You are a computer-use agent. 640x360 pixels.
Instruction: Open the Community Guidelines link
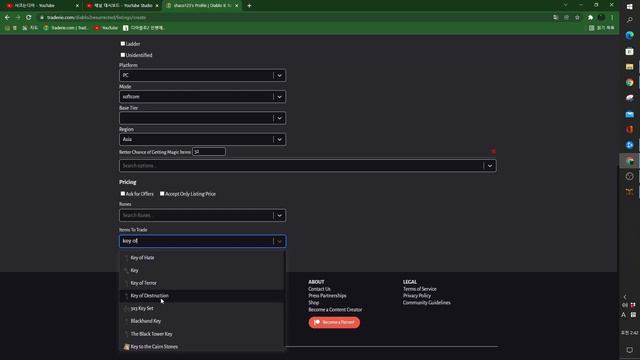tap(427, 302)
